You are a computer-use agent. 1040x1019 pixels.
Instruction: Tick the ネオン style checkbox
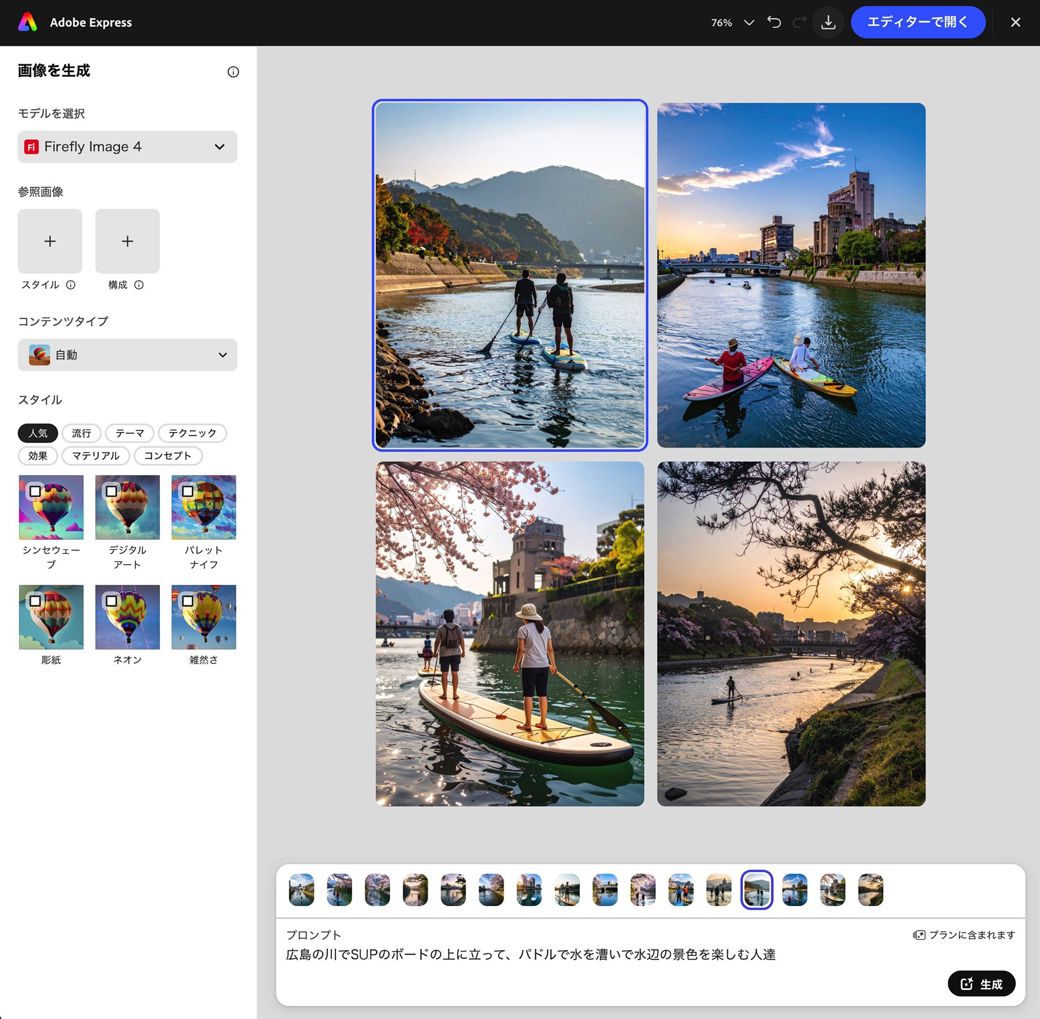pos(111,601)
